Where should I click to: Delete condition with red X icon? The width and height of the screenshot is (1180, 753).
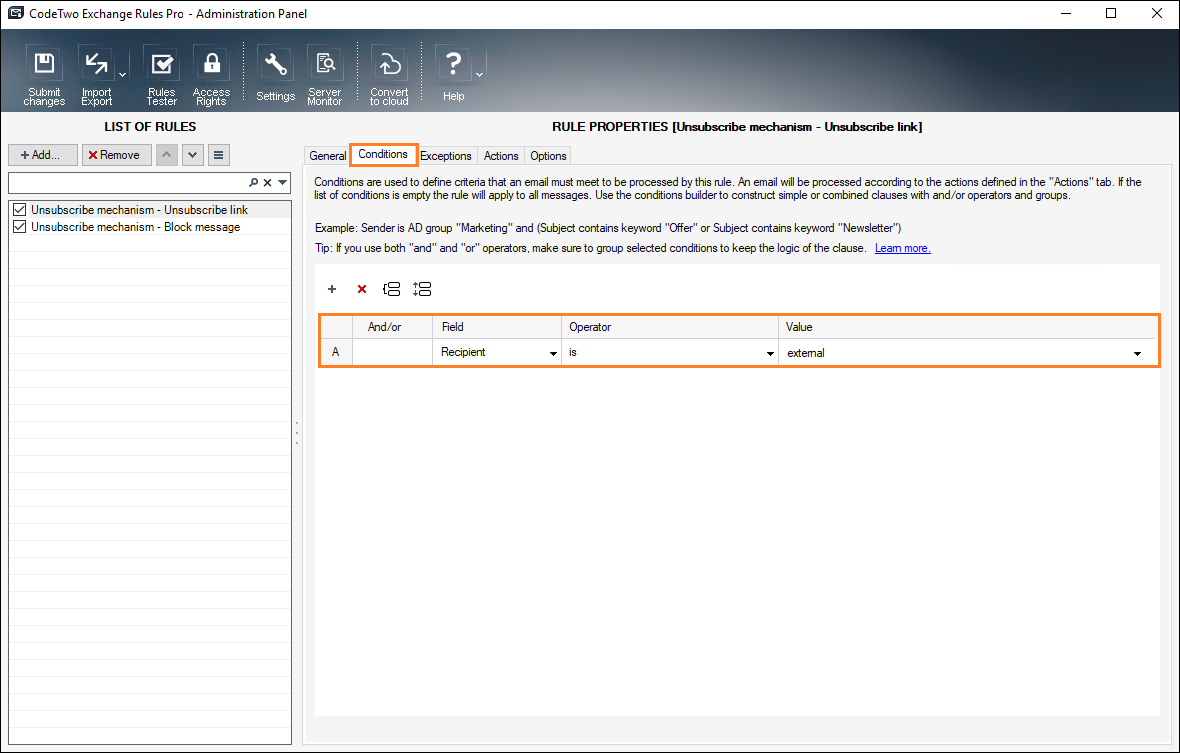[362, 289]
